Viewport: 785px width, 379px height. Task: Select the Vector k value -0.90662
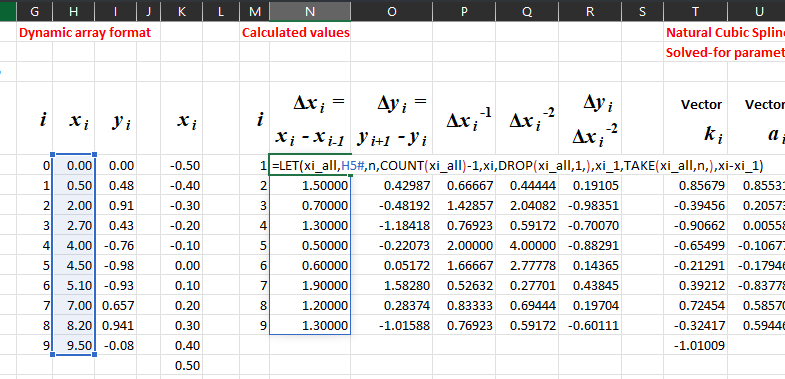[x=696, y=226]
